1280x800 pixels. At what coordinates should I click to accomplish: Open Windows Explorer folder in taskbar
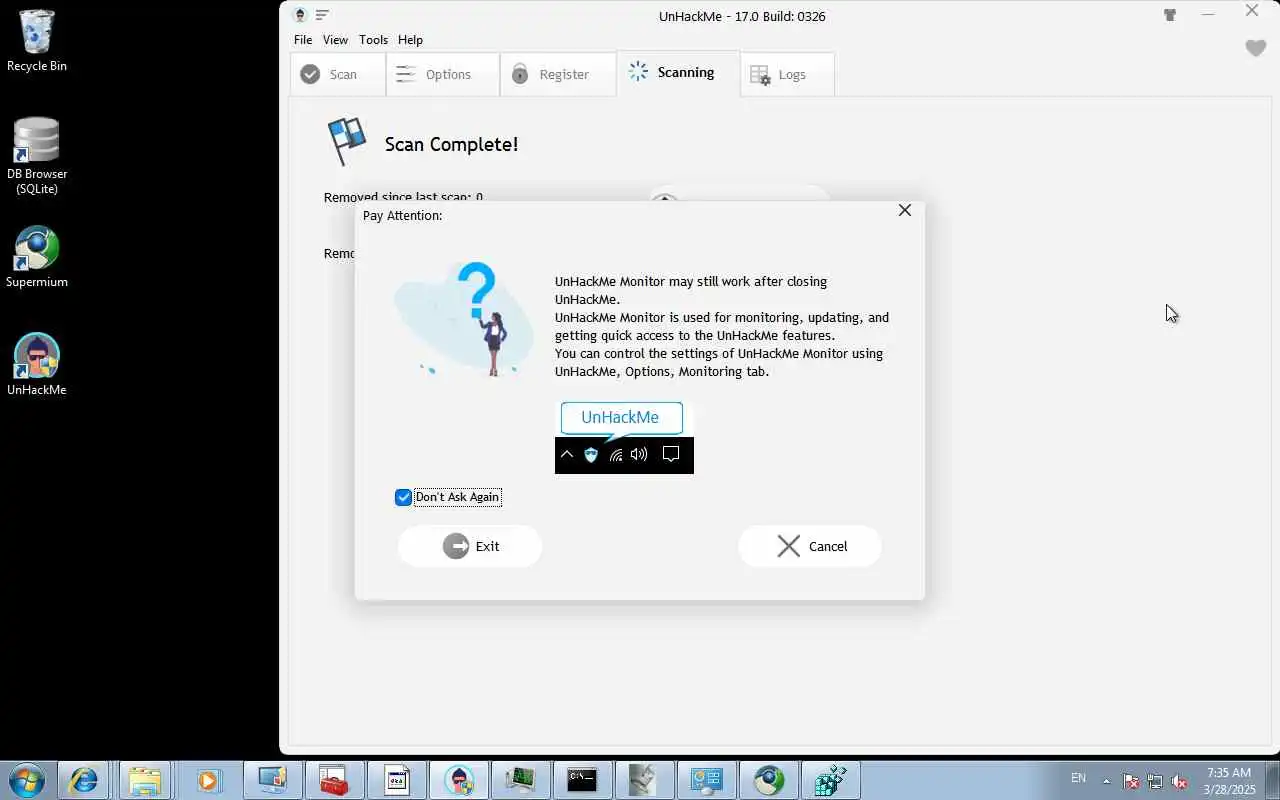(x=145, y=780)
